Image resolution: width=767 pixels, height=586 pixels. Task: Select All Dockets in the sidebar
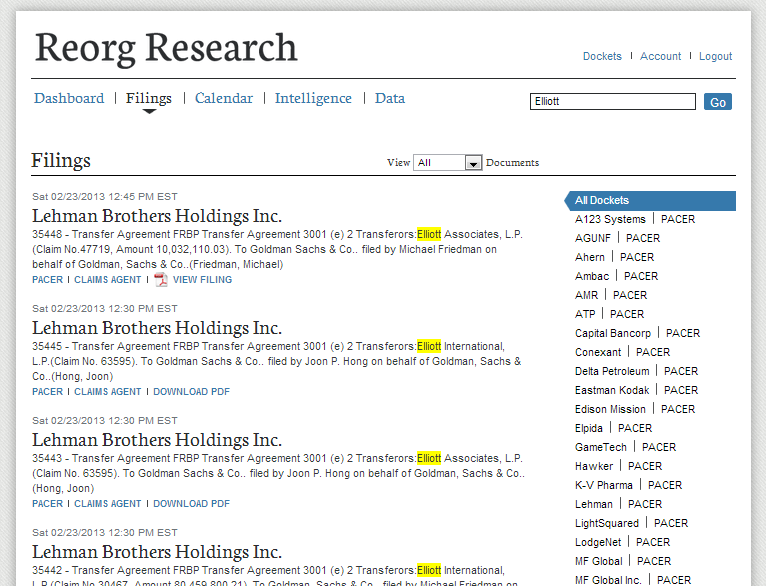tap(650, 201)
